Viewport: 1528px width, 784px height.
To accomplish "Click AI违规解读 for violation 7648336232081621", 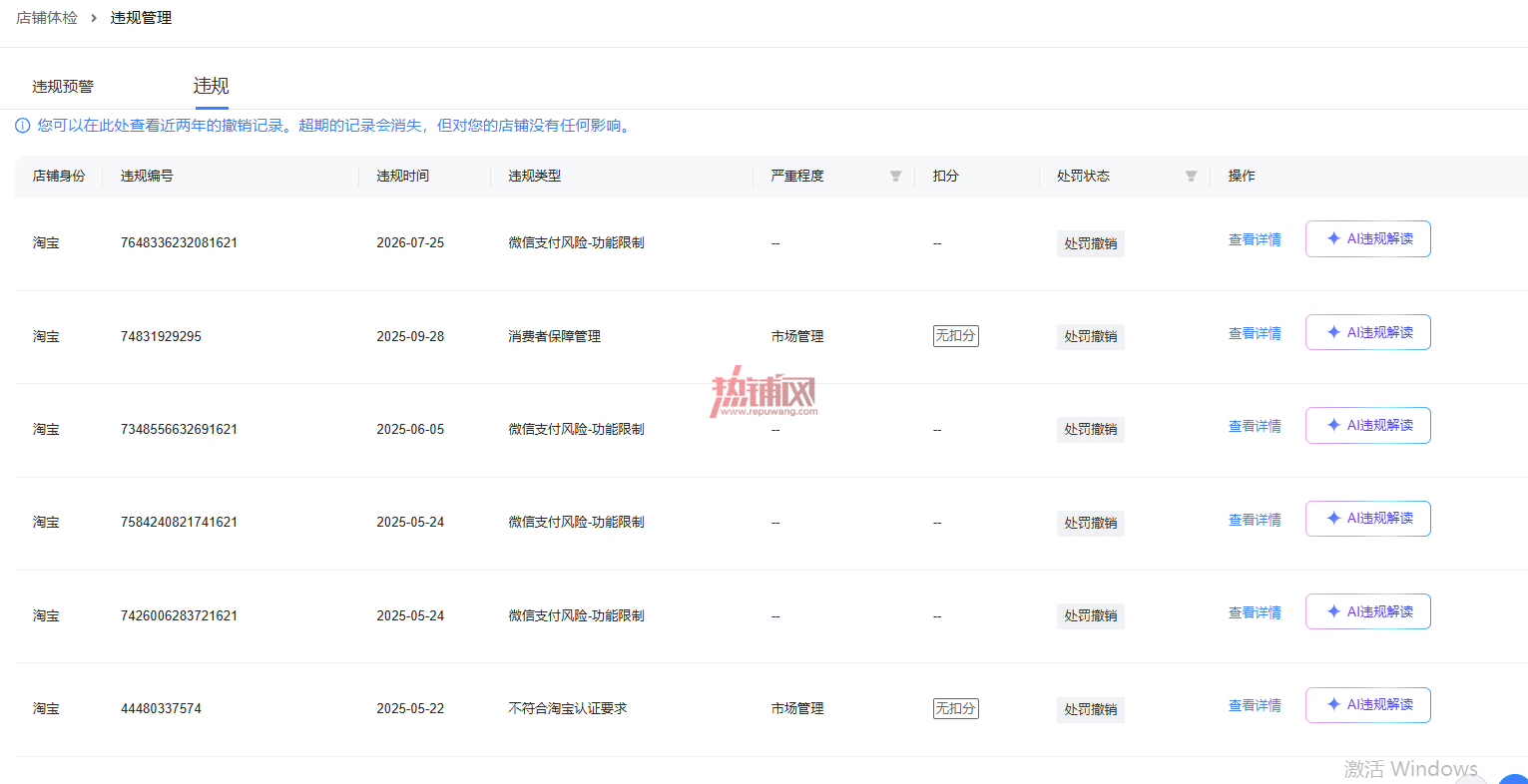I will pyautogui.click(x=1368, y=239).
